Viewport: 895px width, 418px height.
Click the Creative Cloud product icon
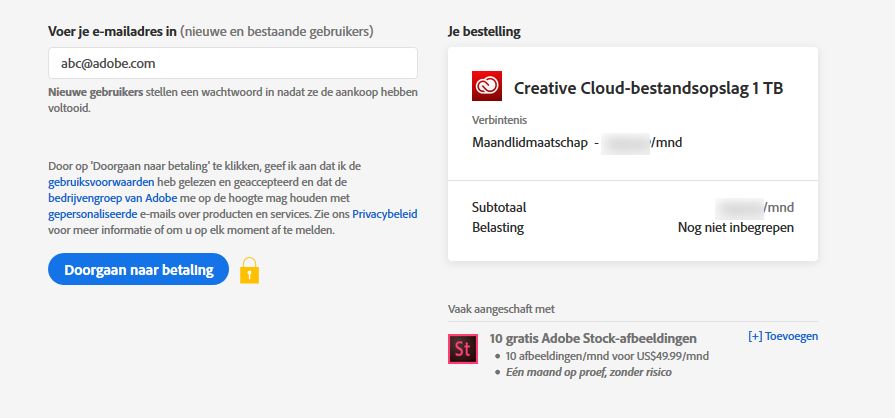click(487, 86)
